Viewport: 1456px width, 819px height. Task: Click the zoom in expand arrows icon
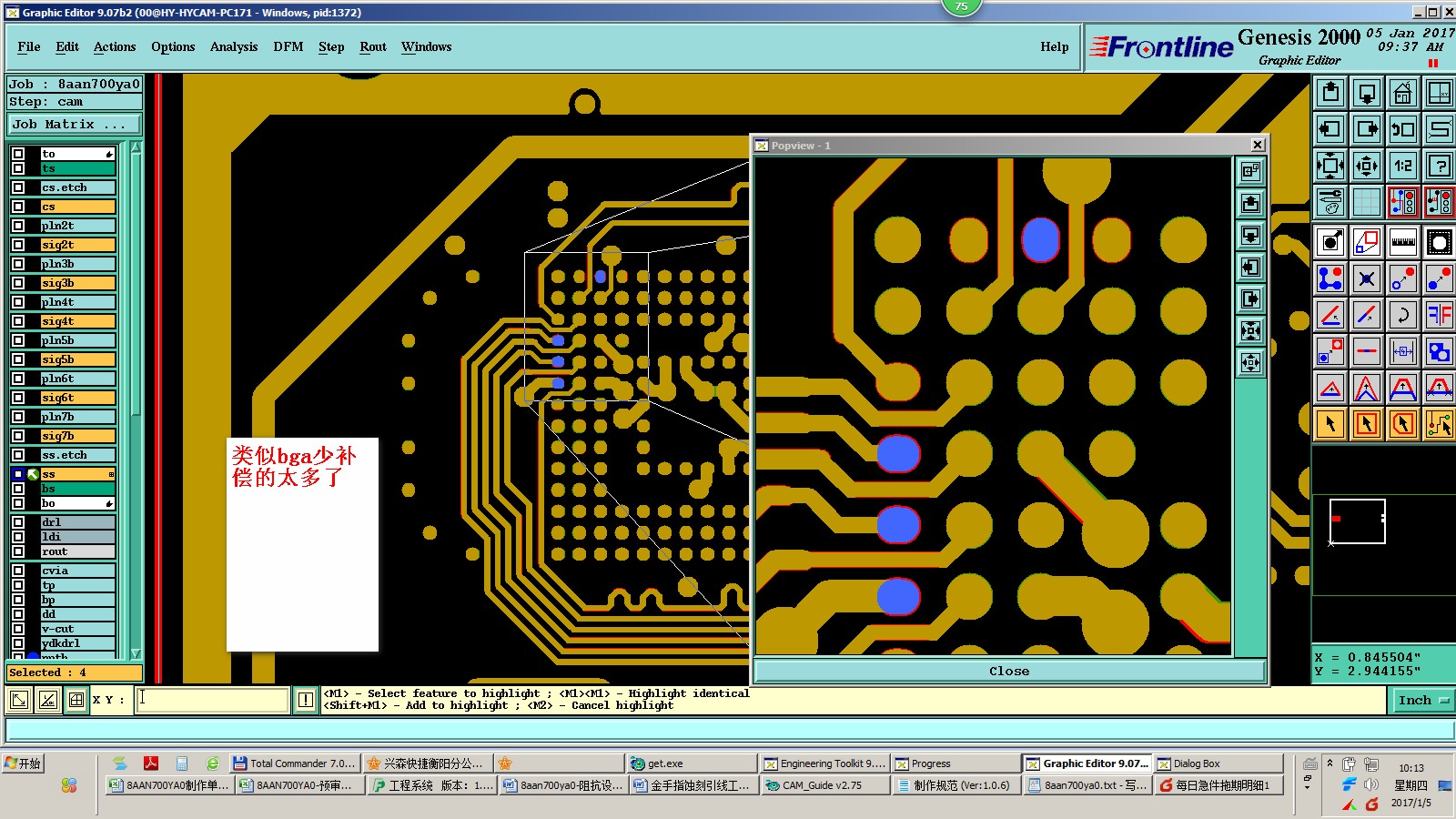coord(1330,166)
